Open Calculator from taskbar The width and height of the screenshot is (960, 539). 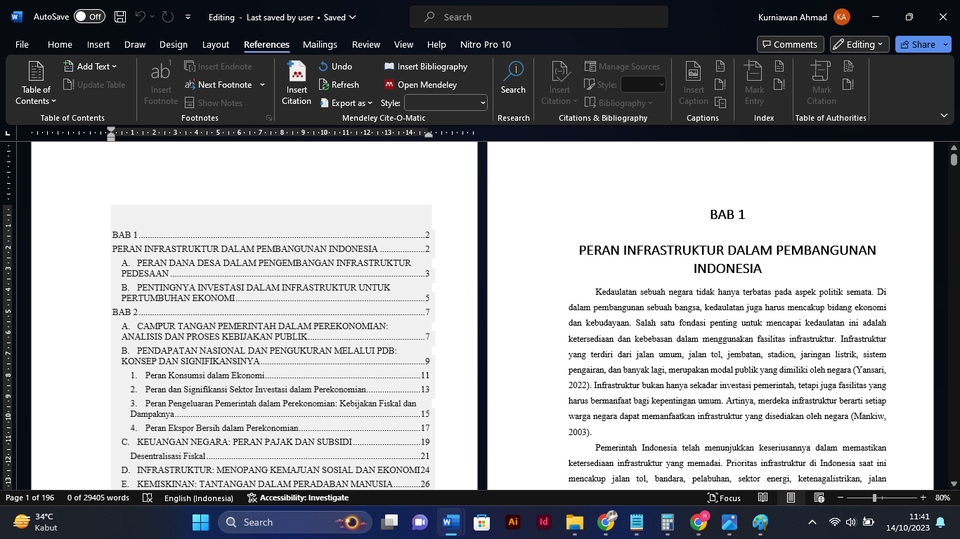coord(667,522)
